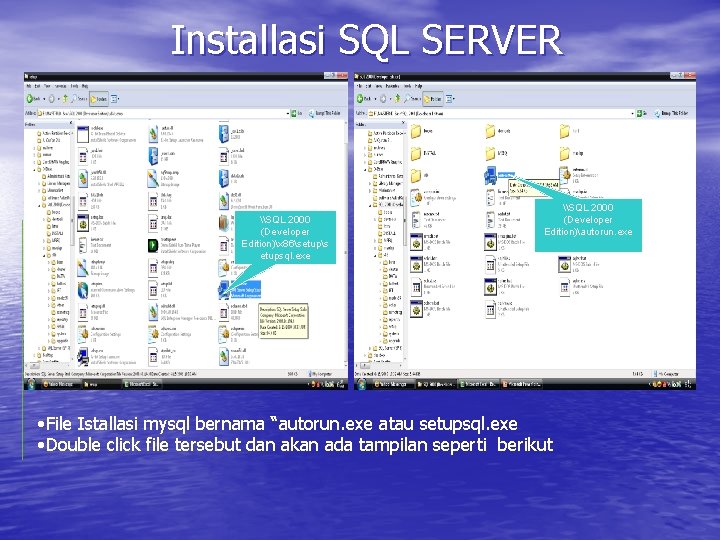Click Forward arrow in the right Explorer window
This screenshot has height=540, width=720.
[383, 99]
